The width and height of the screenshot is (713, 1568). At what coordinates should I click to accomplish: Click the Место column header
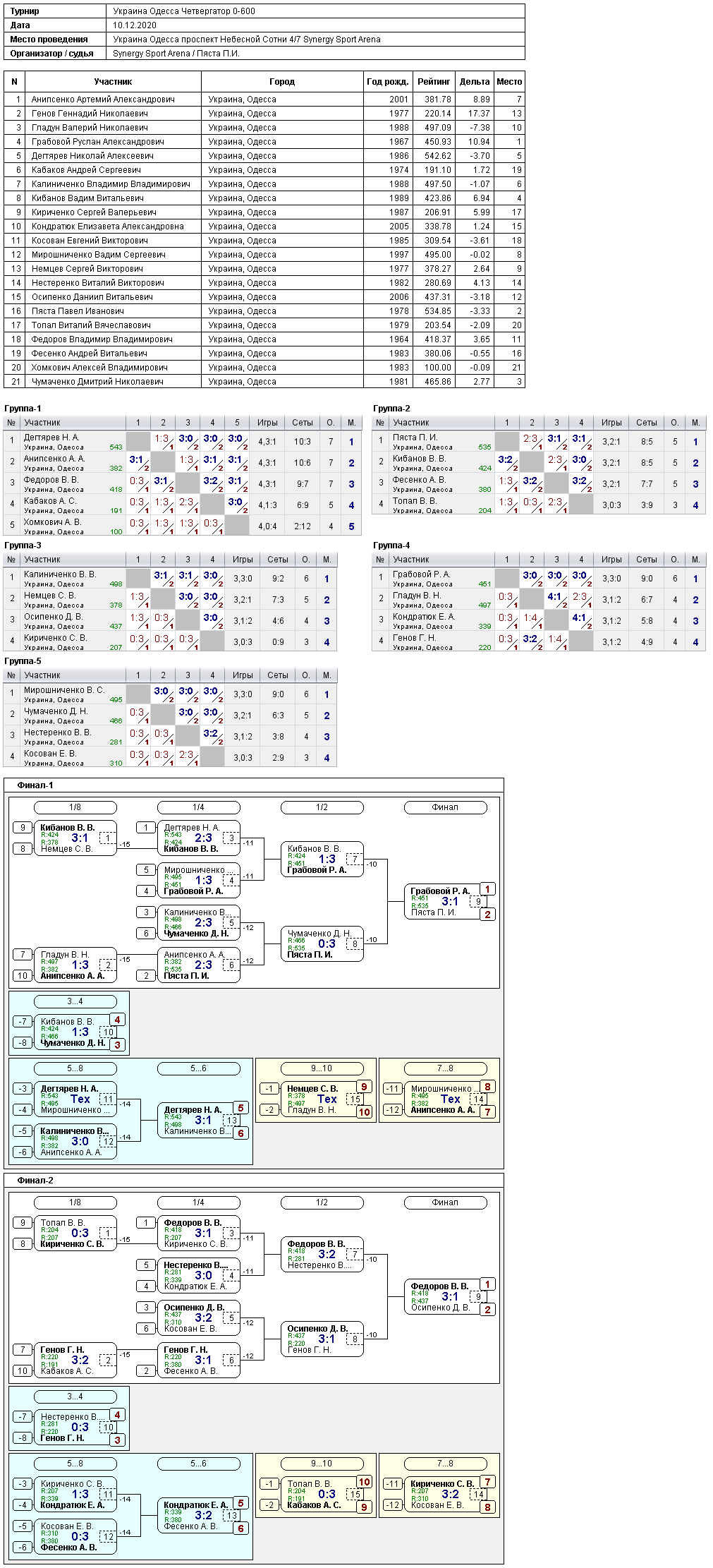pyautogui.click(x=509, y=82)
